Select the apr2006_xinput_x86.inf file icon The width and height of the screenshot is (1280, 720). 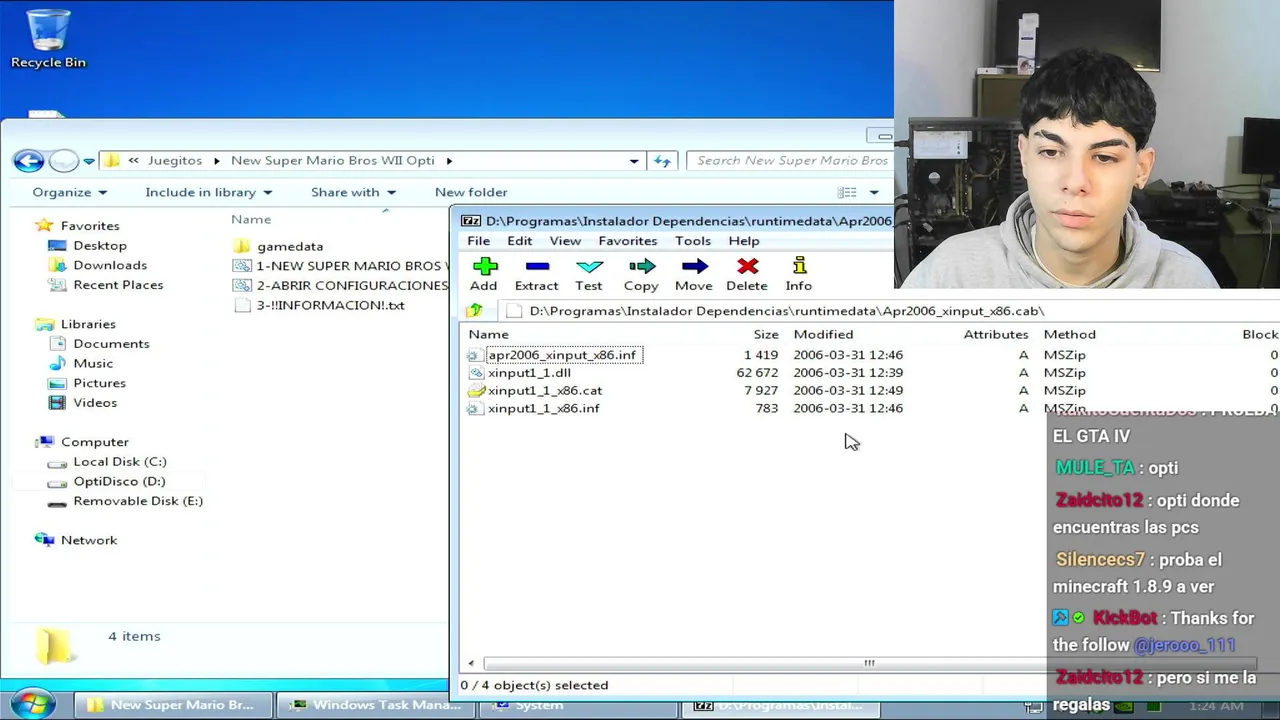(475, 355)
